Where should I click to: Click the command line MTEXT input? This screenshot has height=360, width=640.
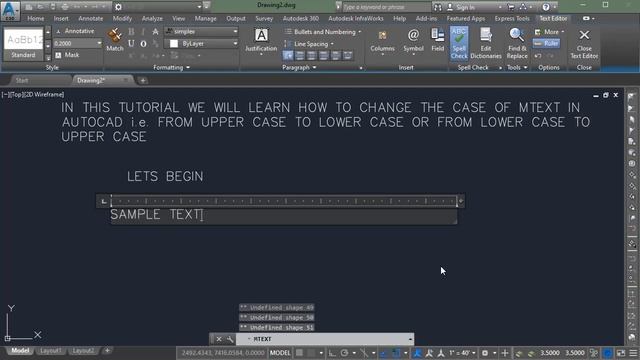[324, 339]
